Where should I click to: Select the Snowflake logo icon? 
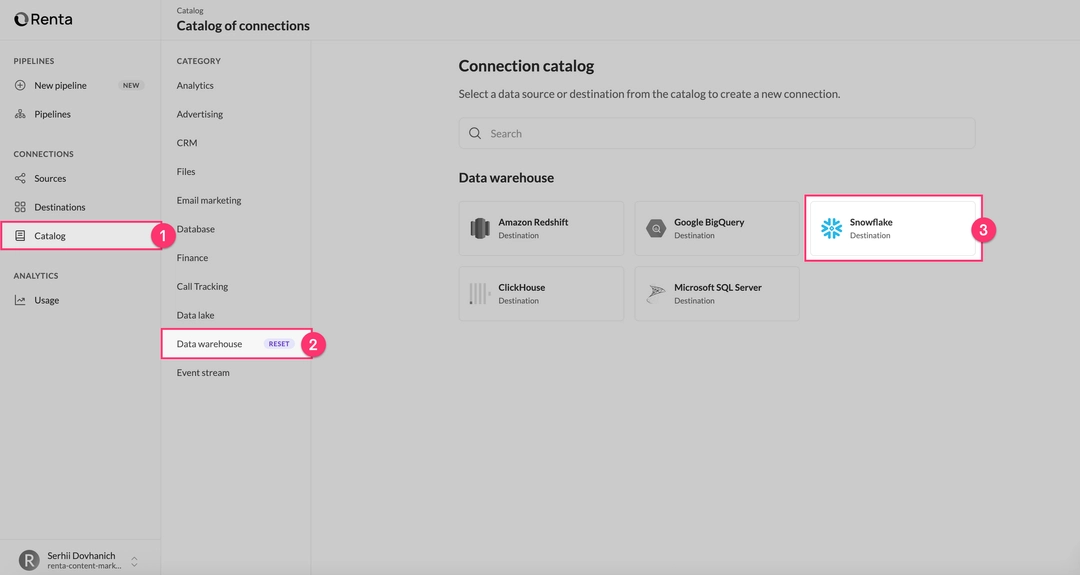pos(831,229)
